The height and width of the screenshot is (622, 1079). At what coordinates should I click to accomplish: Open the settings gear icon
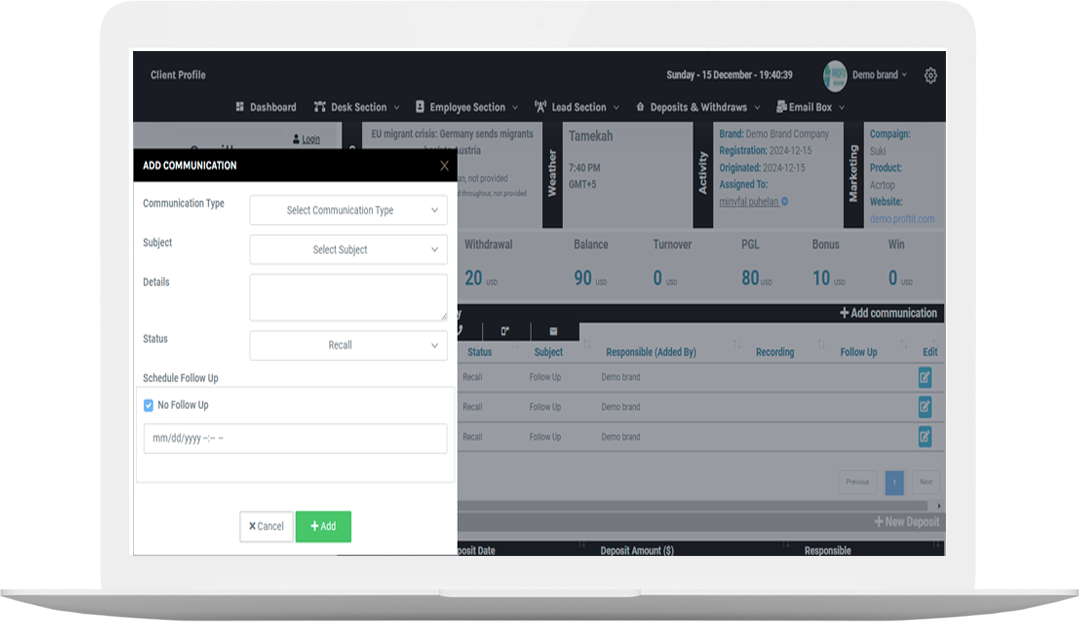point(930,75)
